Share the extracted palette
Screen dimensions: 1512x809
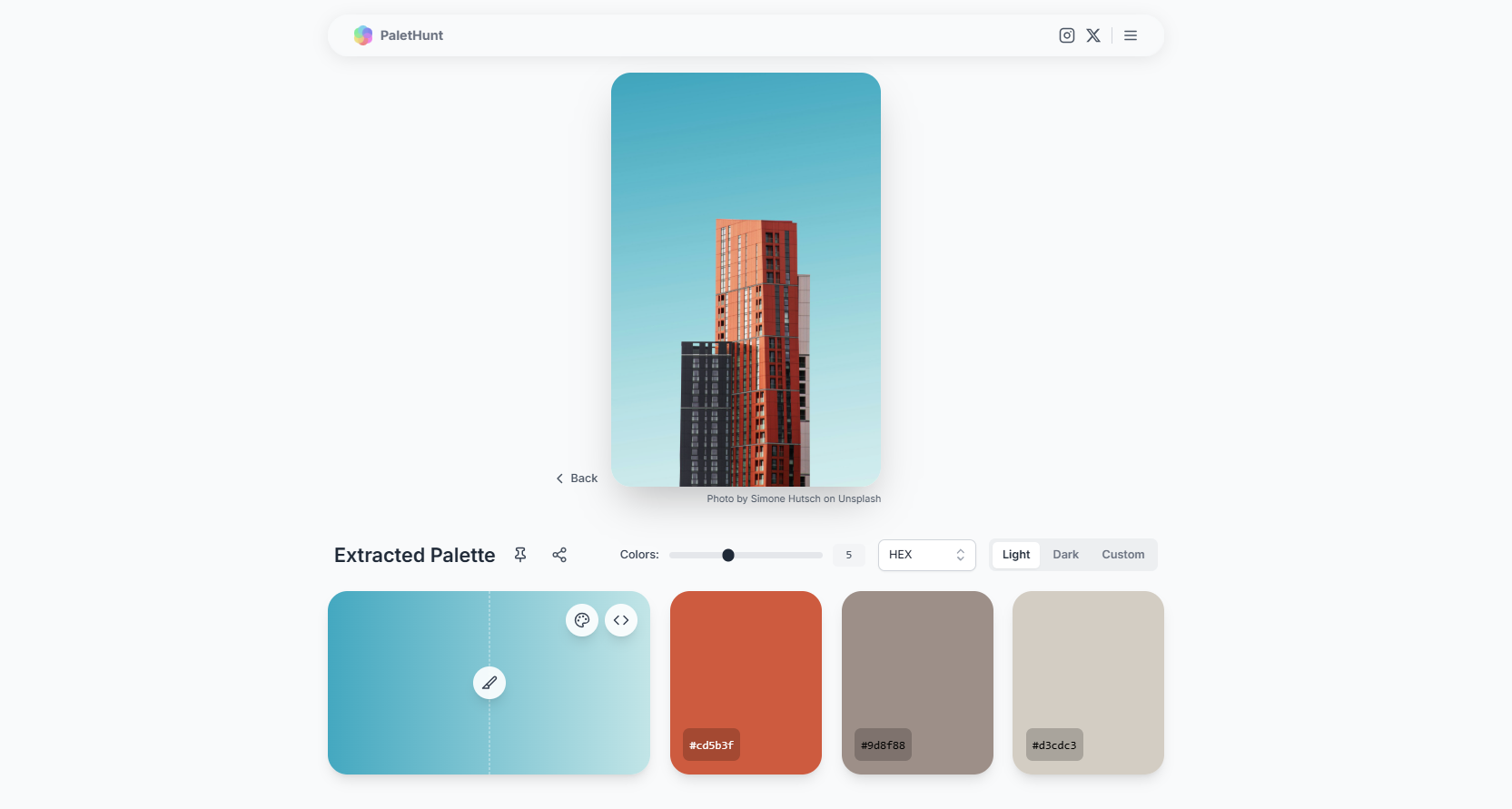click(x=559, y=555)
